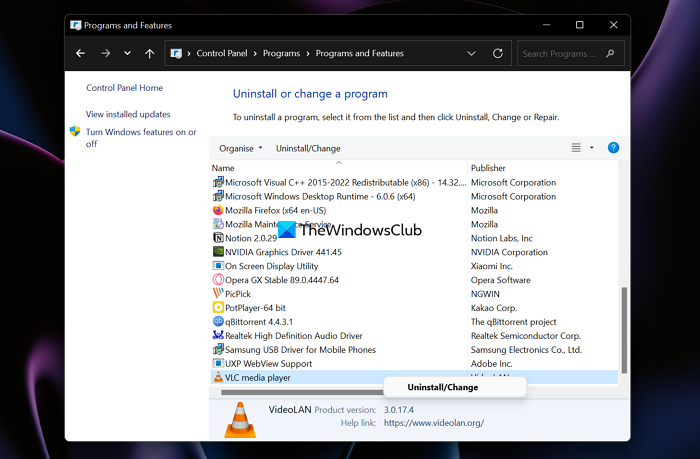Select 'NVIDIA Graphics Driver 441.45' row text
This screenshot has width=700, height=459.
coord(283,252)
